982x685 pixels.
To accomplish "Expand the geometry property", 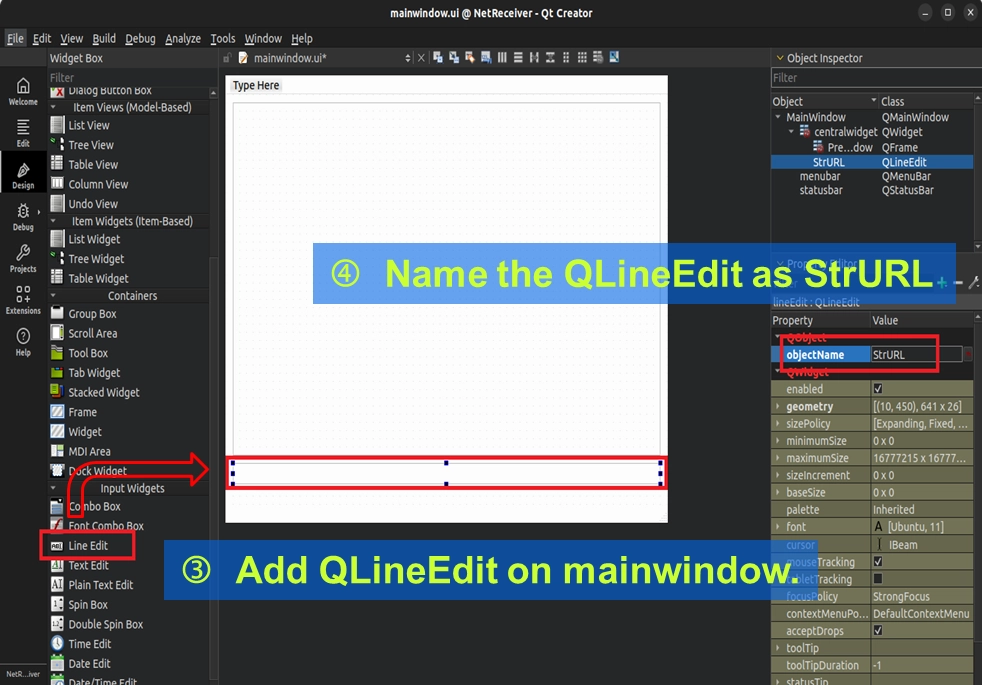I will pyautogui.click(x=778, y=406).
